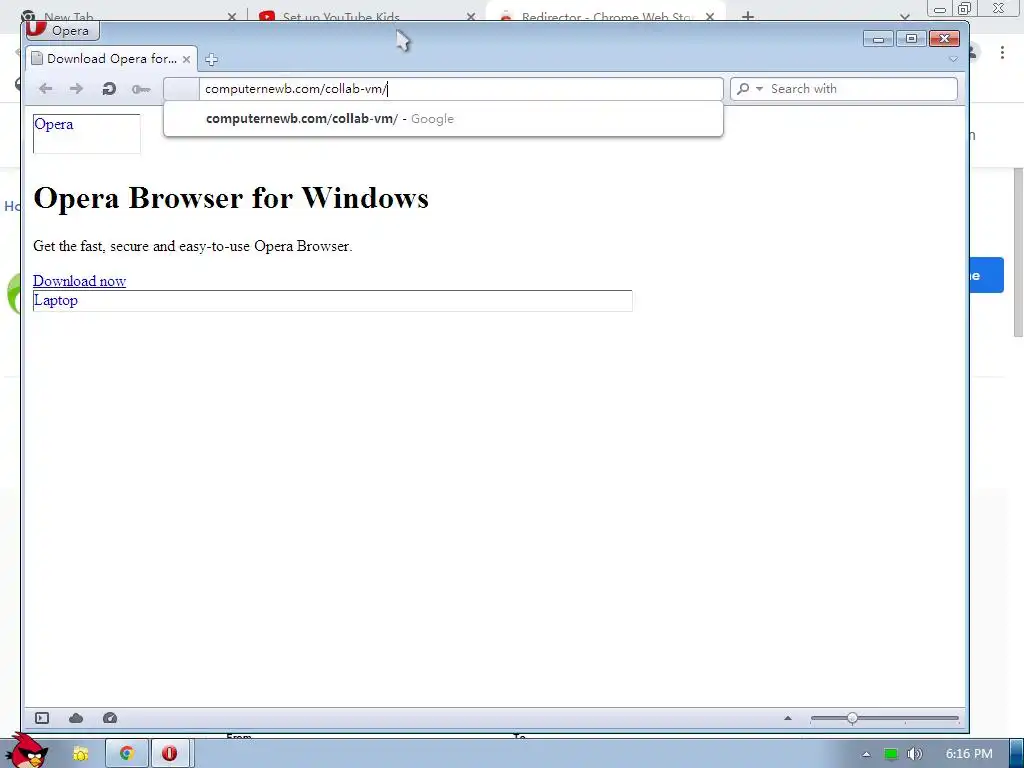The image size is (1024, 768).
Task: Enable Opera Turbo speedometer icon
Action: (x=110, y=718)
